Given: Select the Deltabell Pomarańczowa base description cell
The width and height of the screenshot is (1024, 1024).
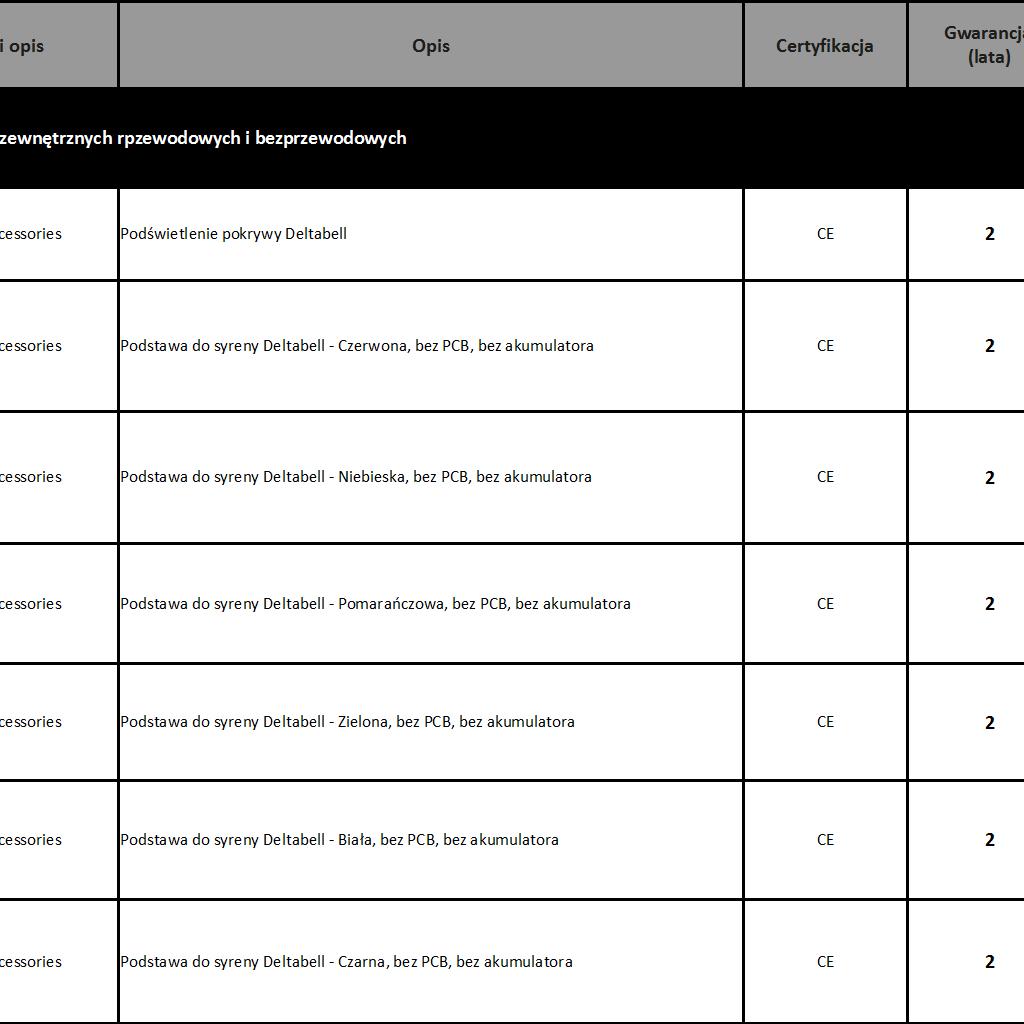Looking at the screenshot, I should 431,603.
